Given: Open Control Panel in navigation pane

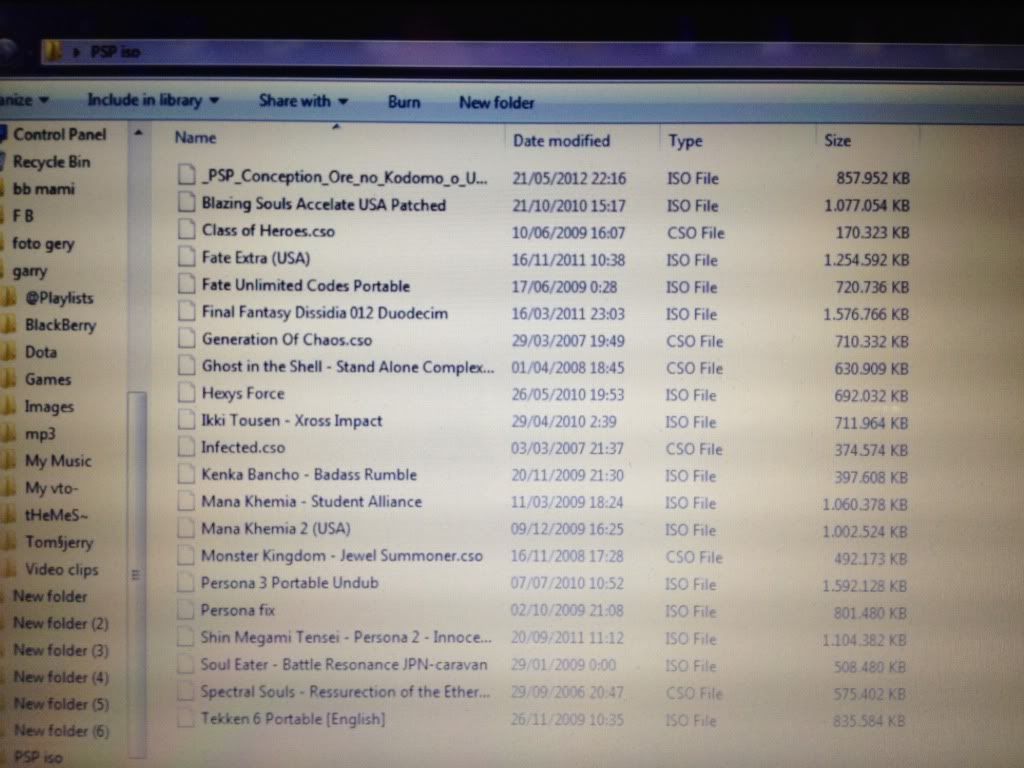Looking at the screenshot, I should (59, 135).
